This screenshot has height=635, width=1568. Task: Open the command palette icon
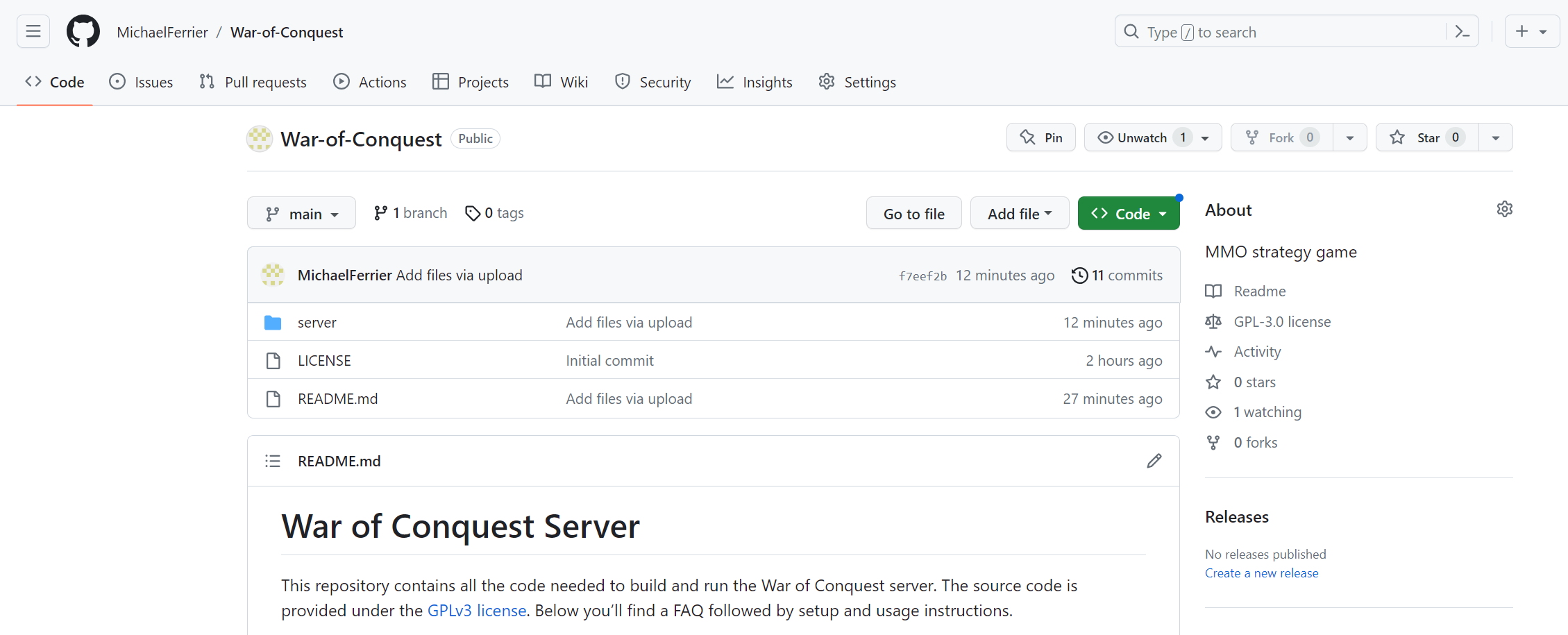click(x=1462, y=32)
